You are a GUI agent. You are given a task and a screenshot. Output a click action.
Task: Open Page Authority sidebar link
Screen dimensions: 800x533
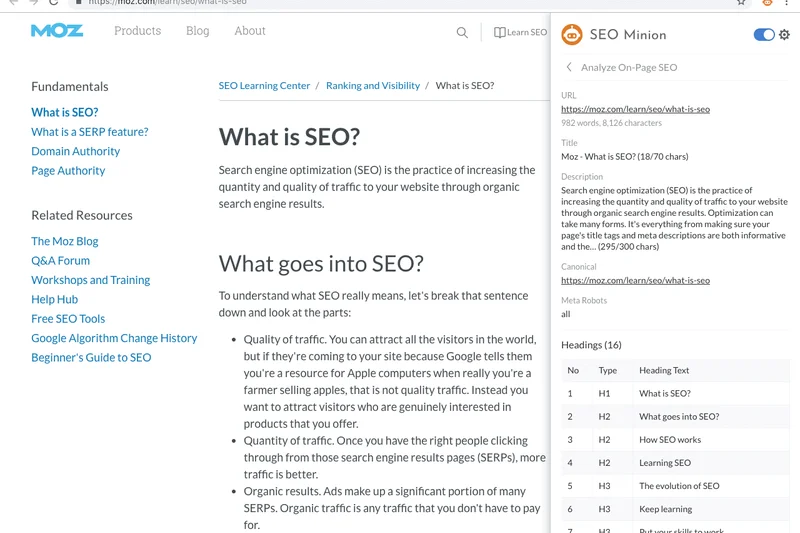coord(68,171)
